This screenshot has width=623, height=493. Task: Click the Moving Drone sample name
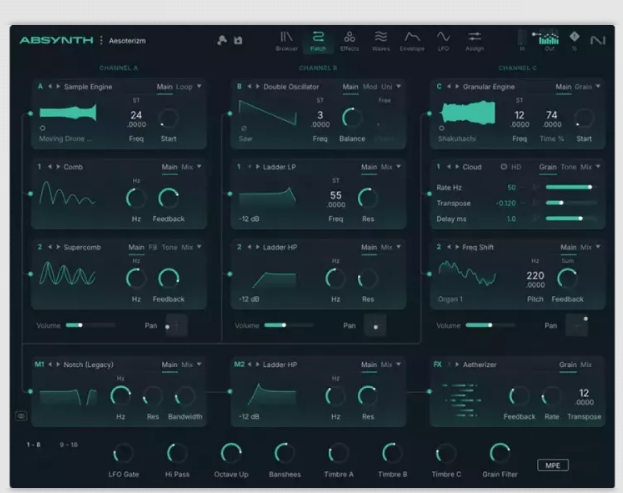[65, 139]
